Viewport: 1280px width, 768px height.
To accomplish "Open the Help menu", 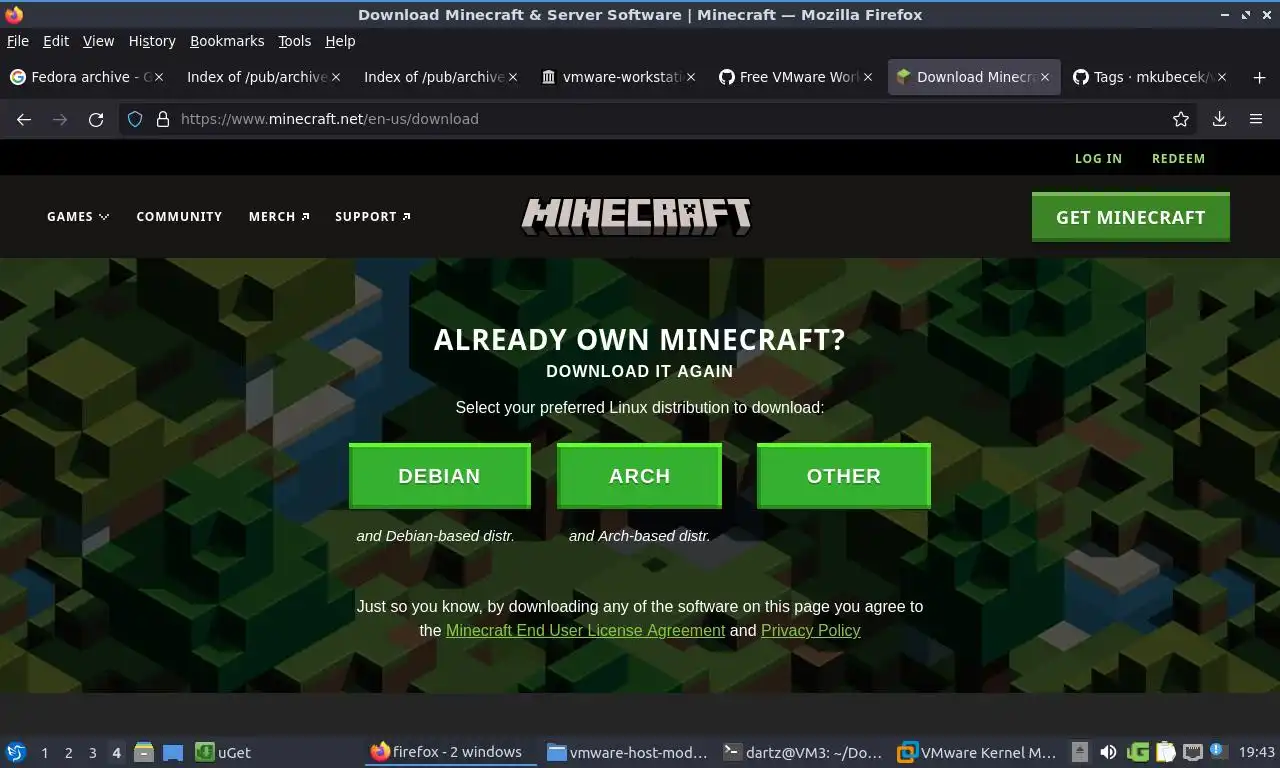I will [340, 41].
